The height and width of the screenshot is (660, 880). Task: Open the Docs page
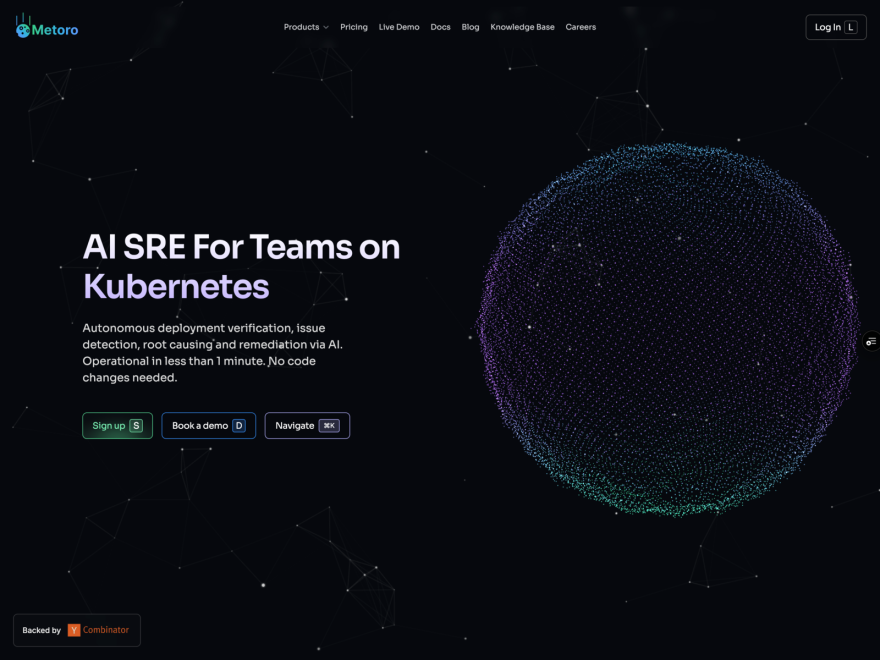coord(441,27)
